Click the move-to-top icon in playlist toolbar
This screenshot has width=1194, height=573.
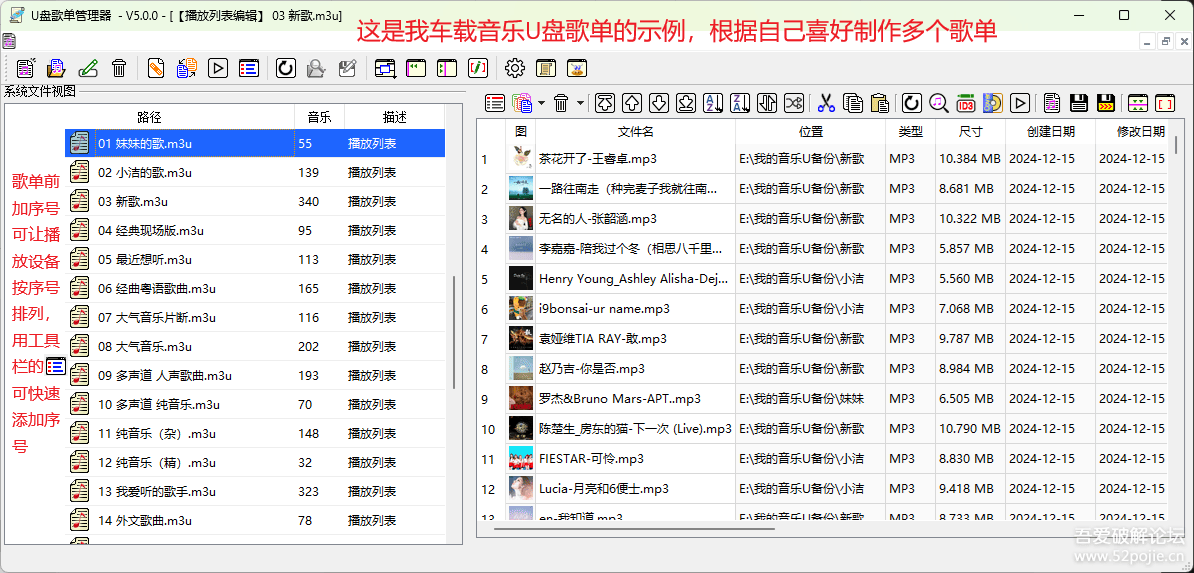605,102
